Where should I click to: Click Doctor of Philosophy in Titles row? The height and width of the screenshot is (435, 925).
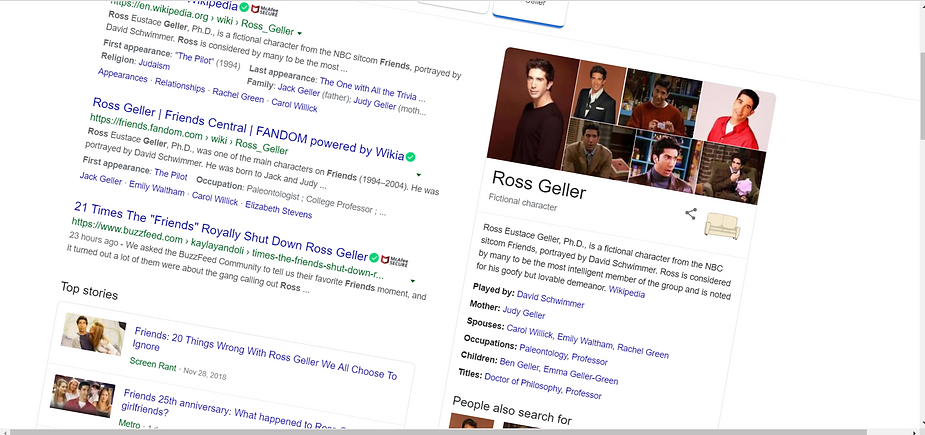523,383
